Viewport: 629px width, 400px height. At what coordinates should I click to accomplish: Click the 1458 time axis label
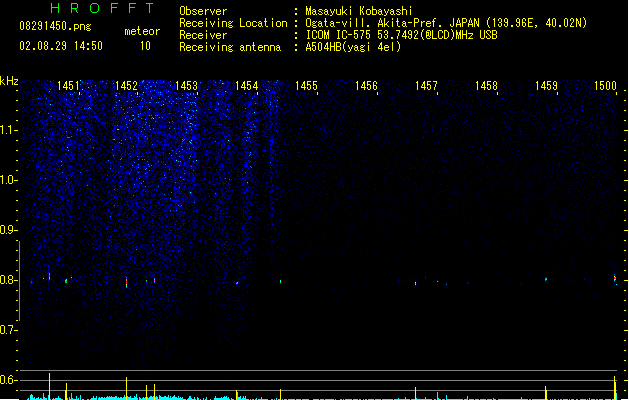pyautogui.click(x=486, y=86)
